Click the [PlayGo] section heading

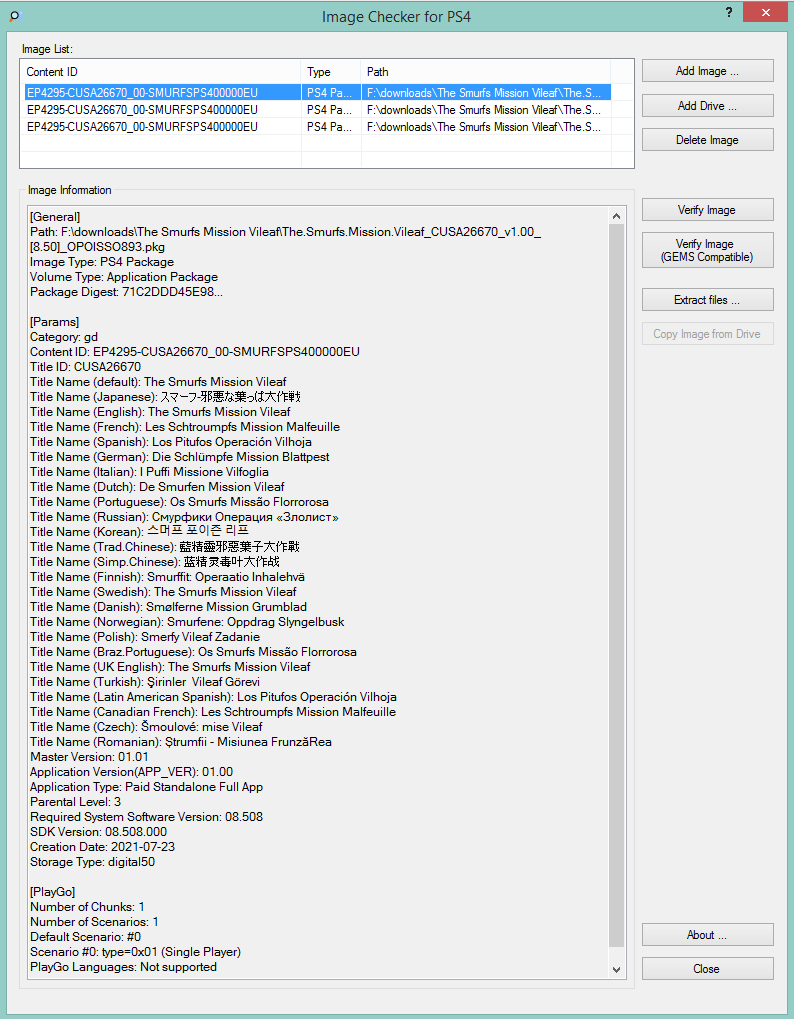point(53,890)
